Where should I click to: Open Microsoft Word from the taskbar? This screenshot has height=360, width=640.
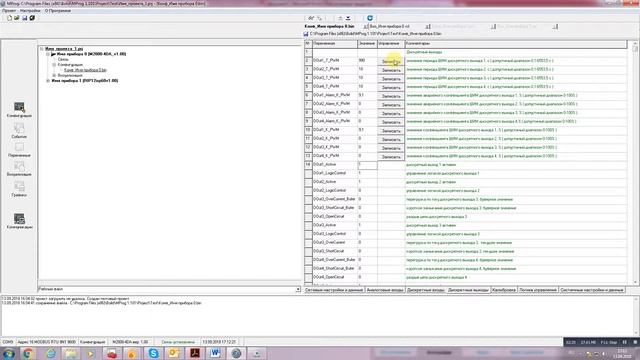(215, 353)
